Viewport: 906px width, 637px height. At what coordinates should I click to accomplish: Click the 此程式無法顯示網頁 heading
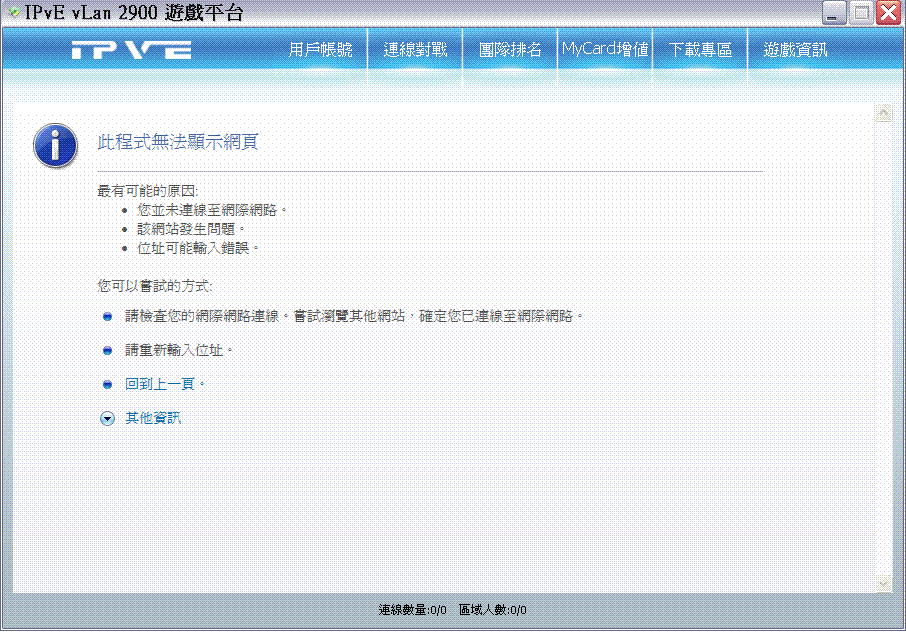coord(178,142)
